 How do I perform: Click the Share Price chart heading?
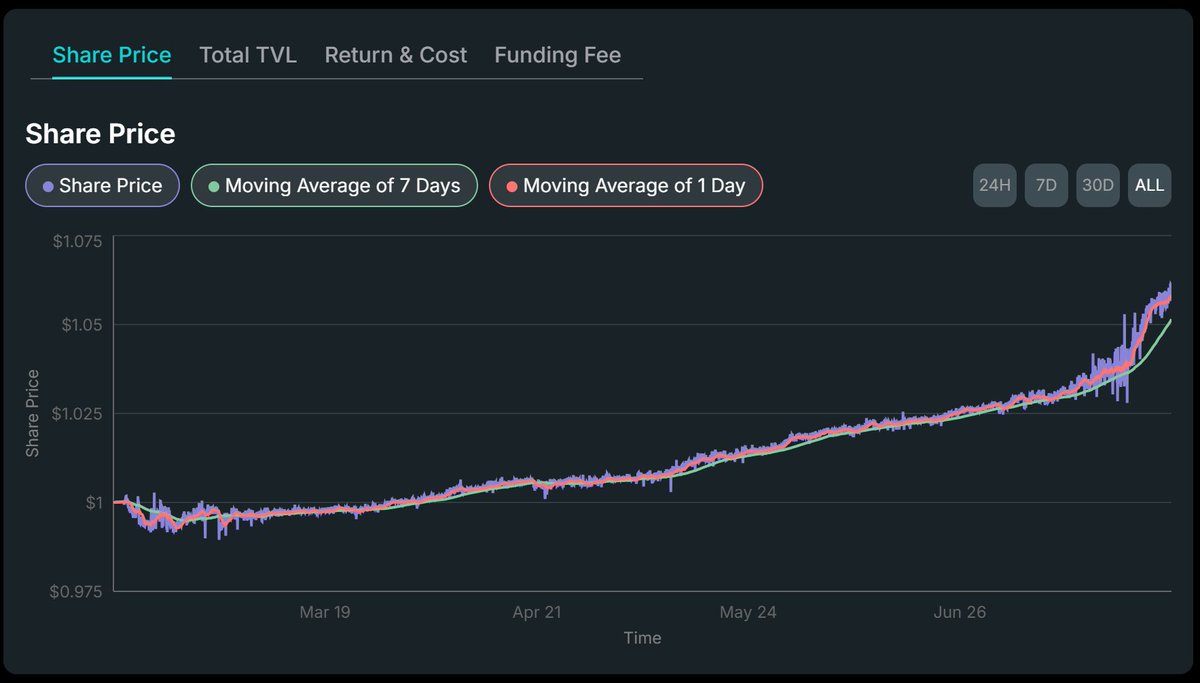click(100, 134)
